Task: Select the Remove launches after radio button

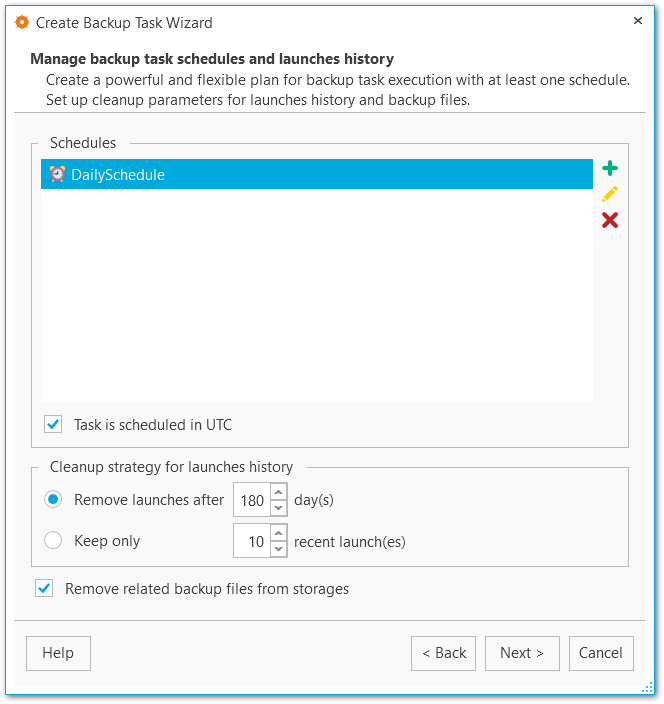Action: coord(54,500)
